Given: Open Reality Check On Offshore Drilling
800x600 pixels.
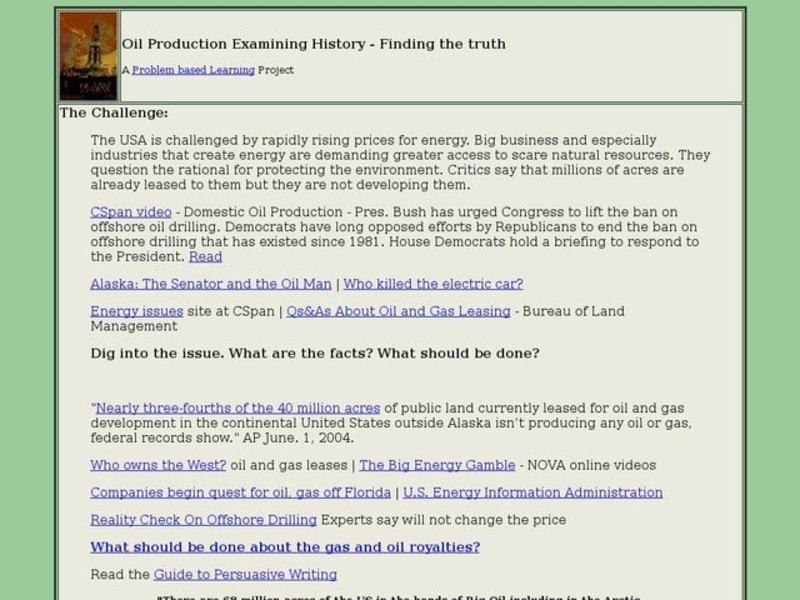Looking at the screenshot, I should tap(201, 519).
